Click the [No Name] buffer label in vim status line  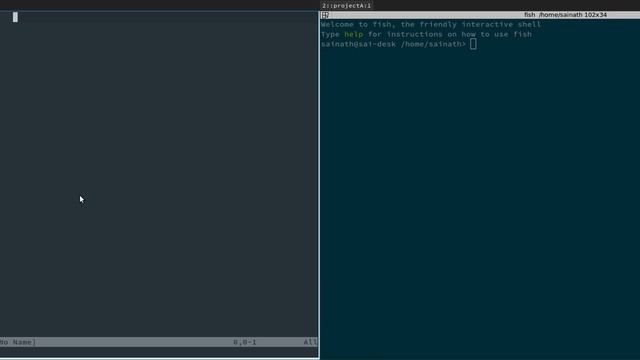coord(18,342)
